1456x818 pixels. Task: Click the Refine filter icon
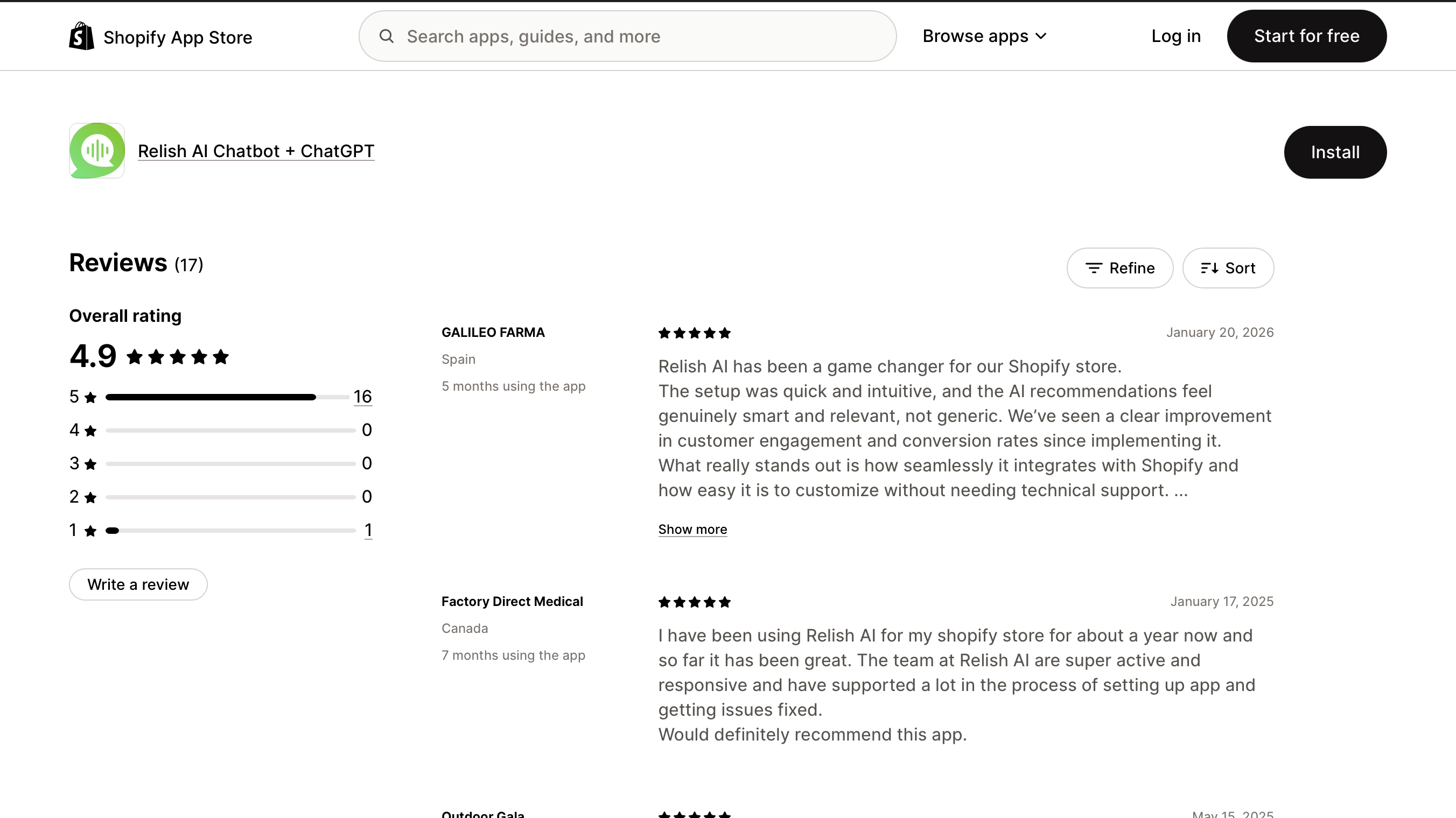click(x=1094, y=268)
